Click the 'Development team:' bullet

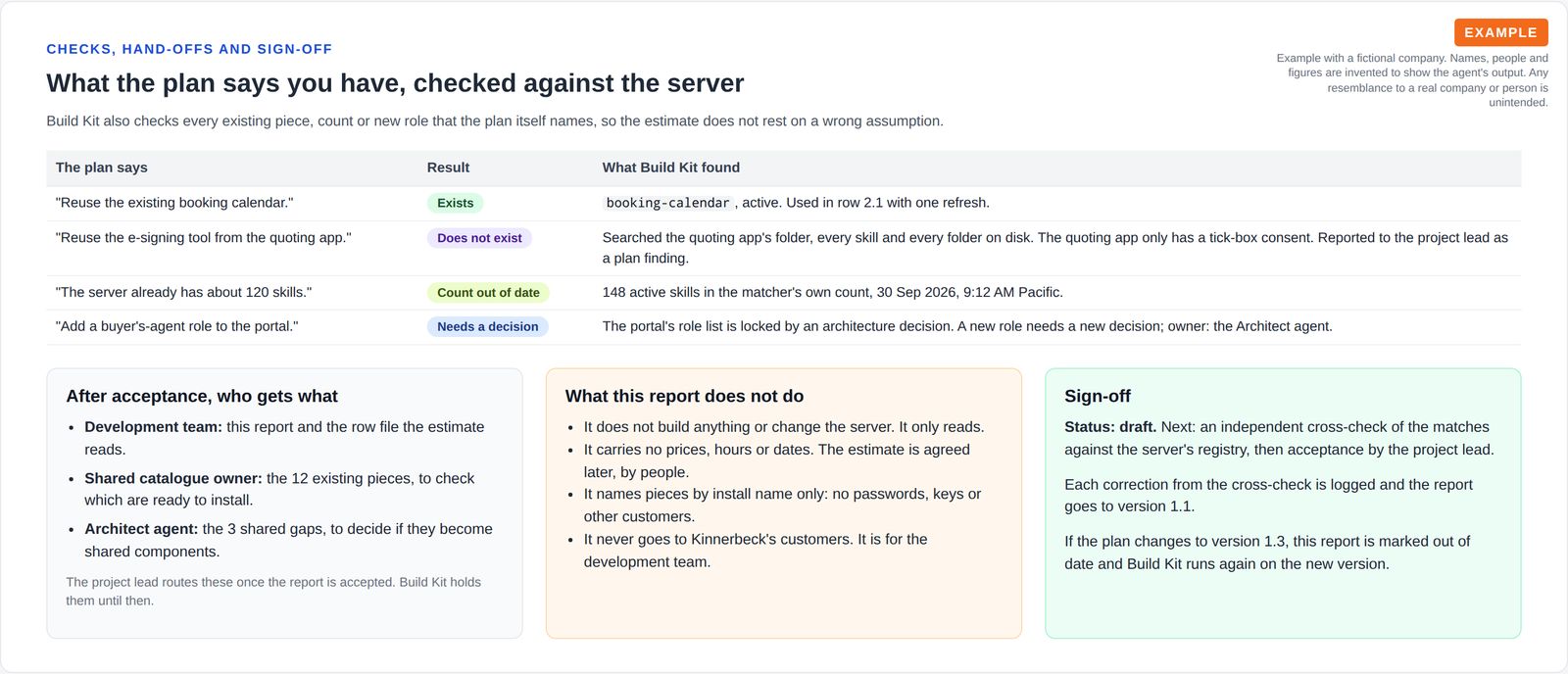pyautogui.click(x=284, y=438)
